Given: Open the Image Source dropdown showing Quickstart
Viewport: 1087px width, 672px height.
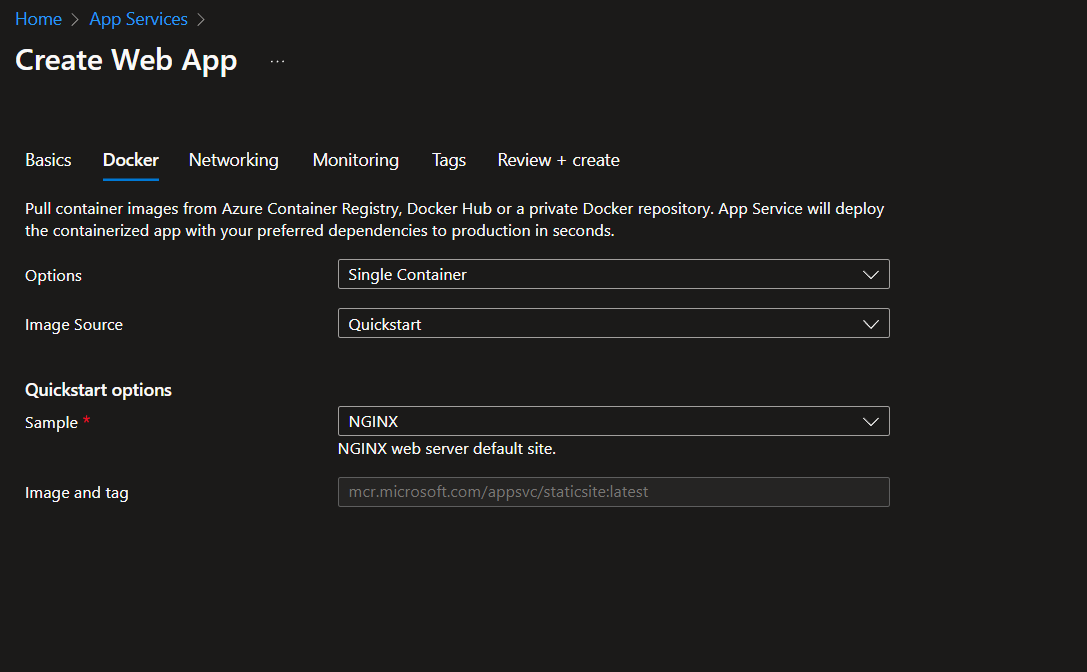Looking at the screenshot, I should point(614,323).
